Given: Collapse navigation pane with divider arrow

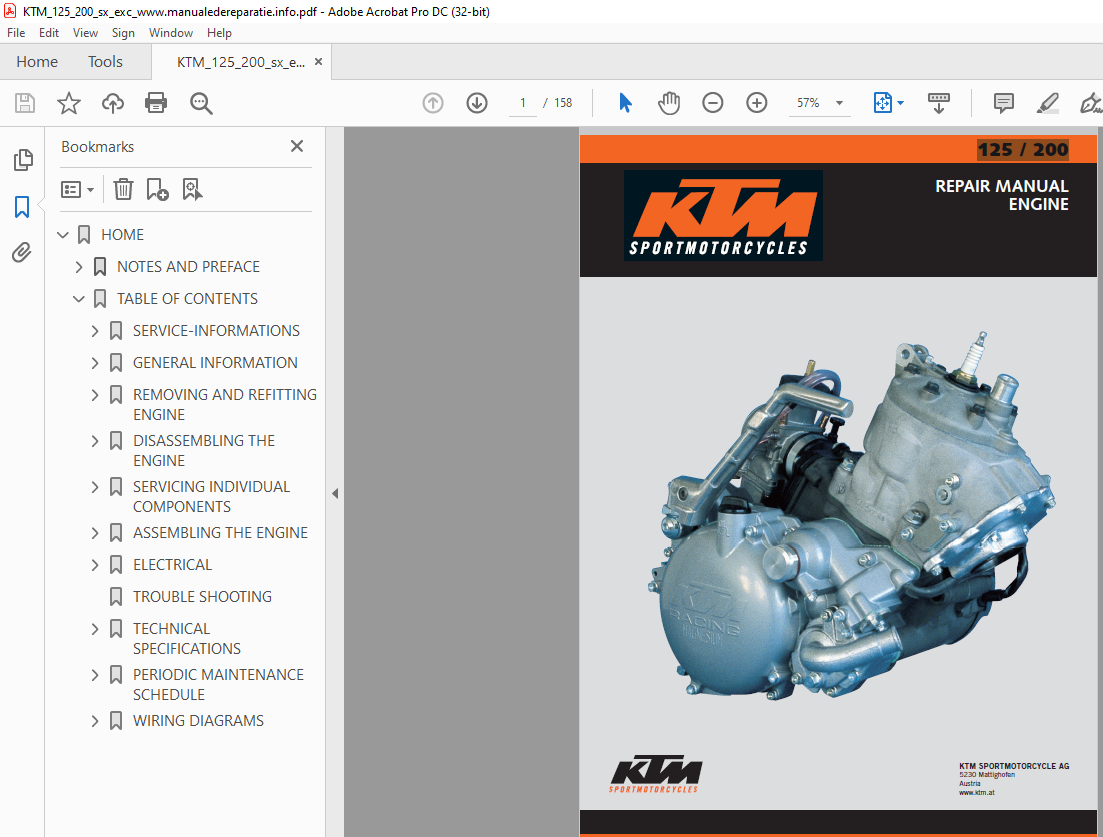Looking at the screenshot, I should click(x=335, y=494).
